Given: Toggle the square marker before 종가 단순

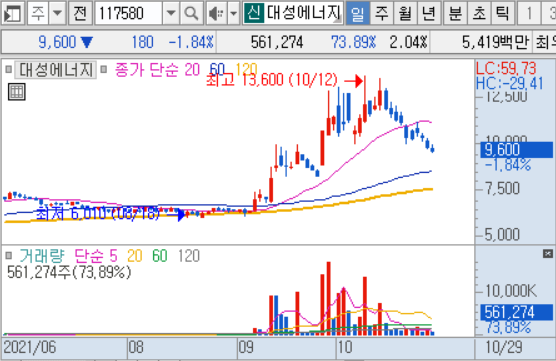Looking at the screenshot, I should coord(104,69).
